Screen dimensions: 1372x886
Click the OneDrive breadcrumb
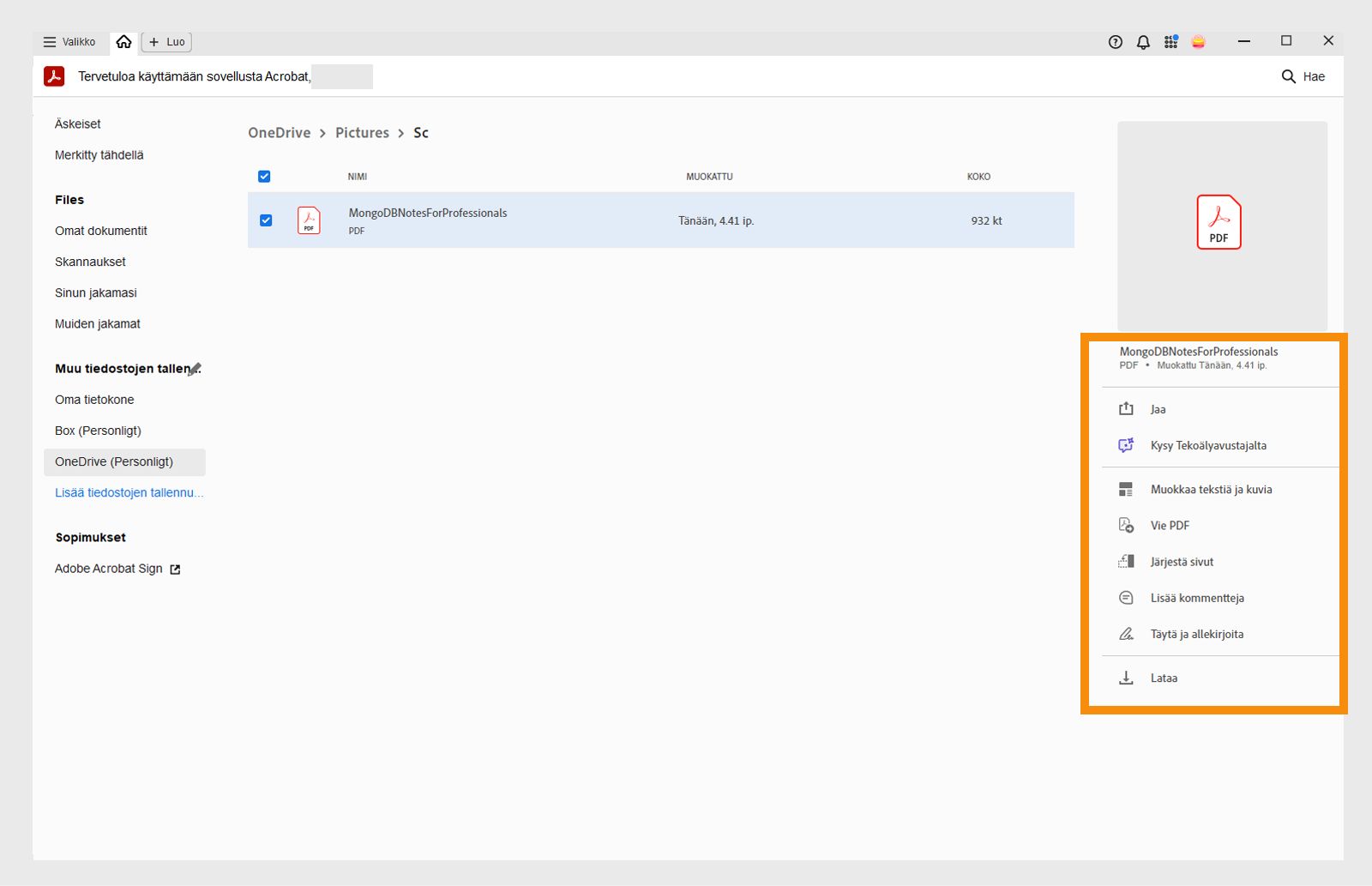[x=279, y=132]
